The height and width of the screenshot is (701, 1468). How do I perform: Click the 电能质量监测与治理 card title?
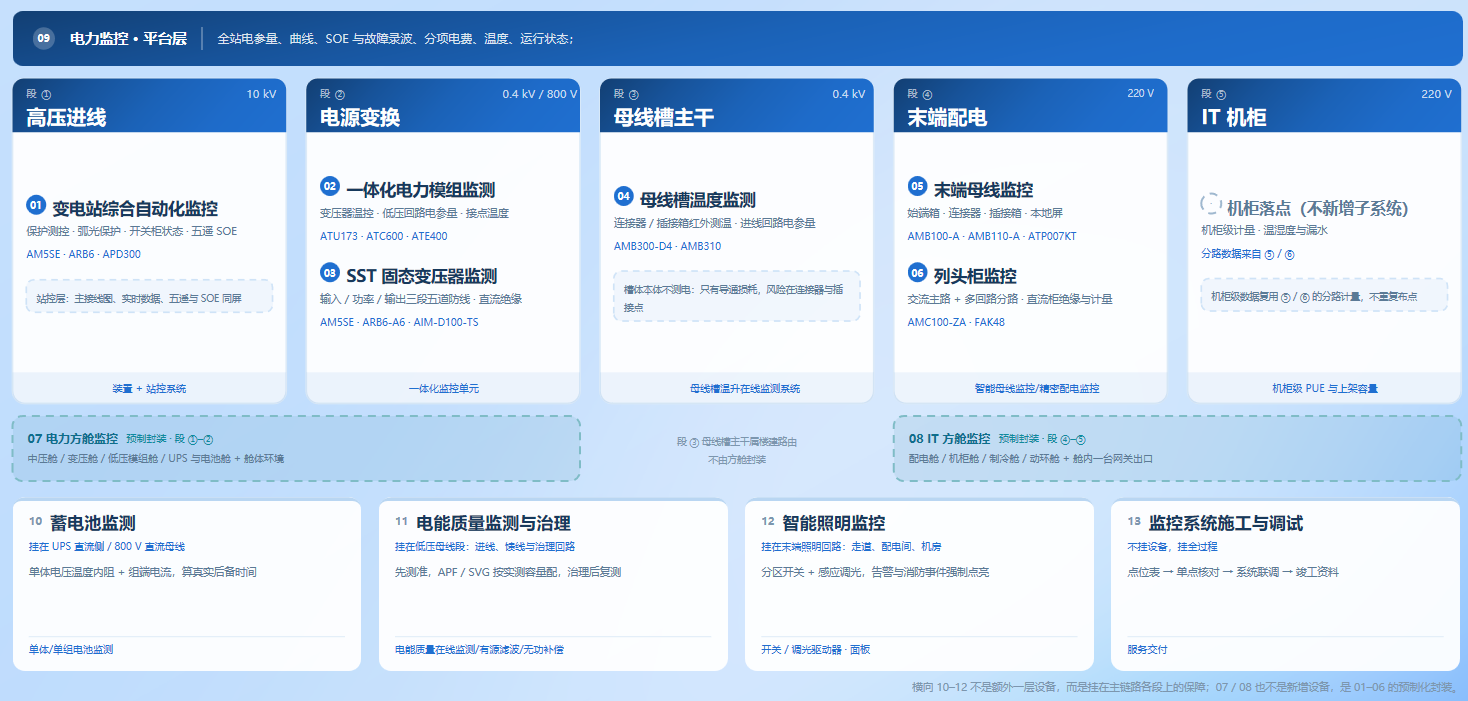pyautogui.click(x=493, y=524)
